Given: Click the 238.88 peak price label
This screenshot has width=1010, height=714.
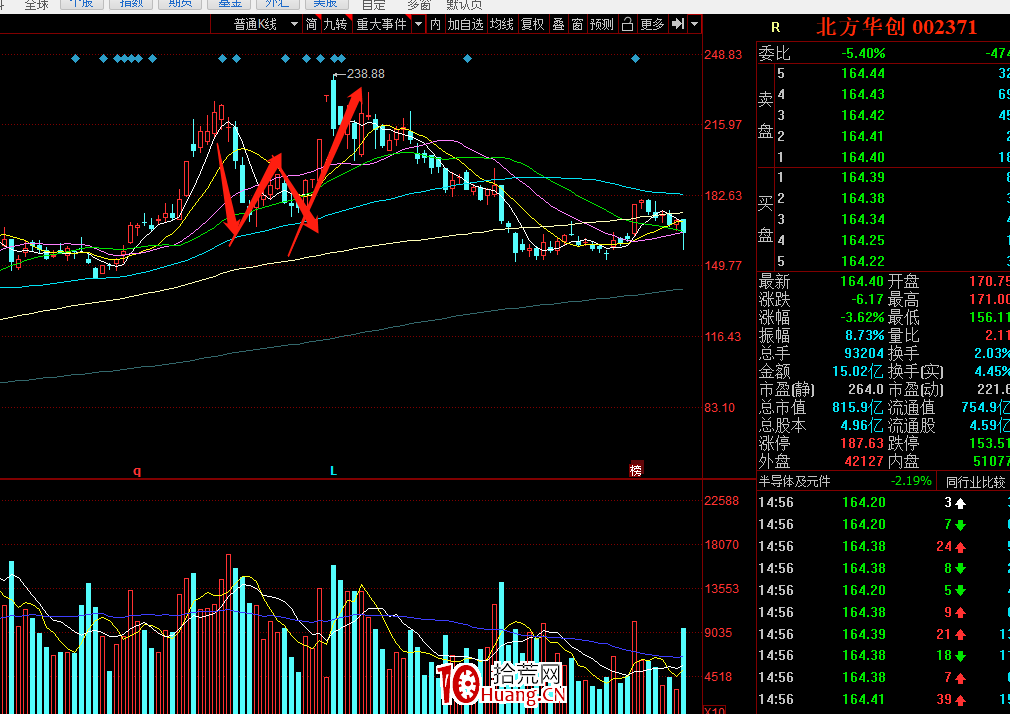Looking at the screenshot, I should [365, 74].
